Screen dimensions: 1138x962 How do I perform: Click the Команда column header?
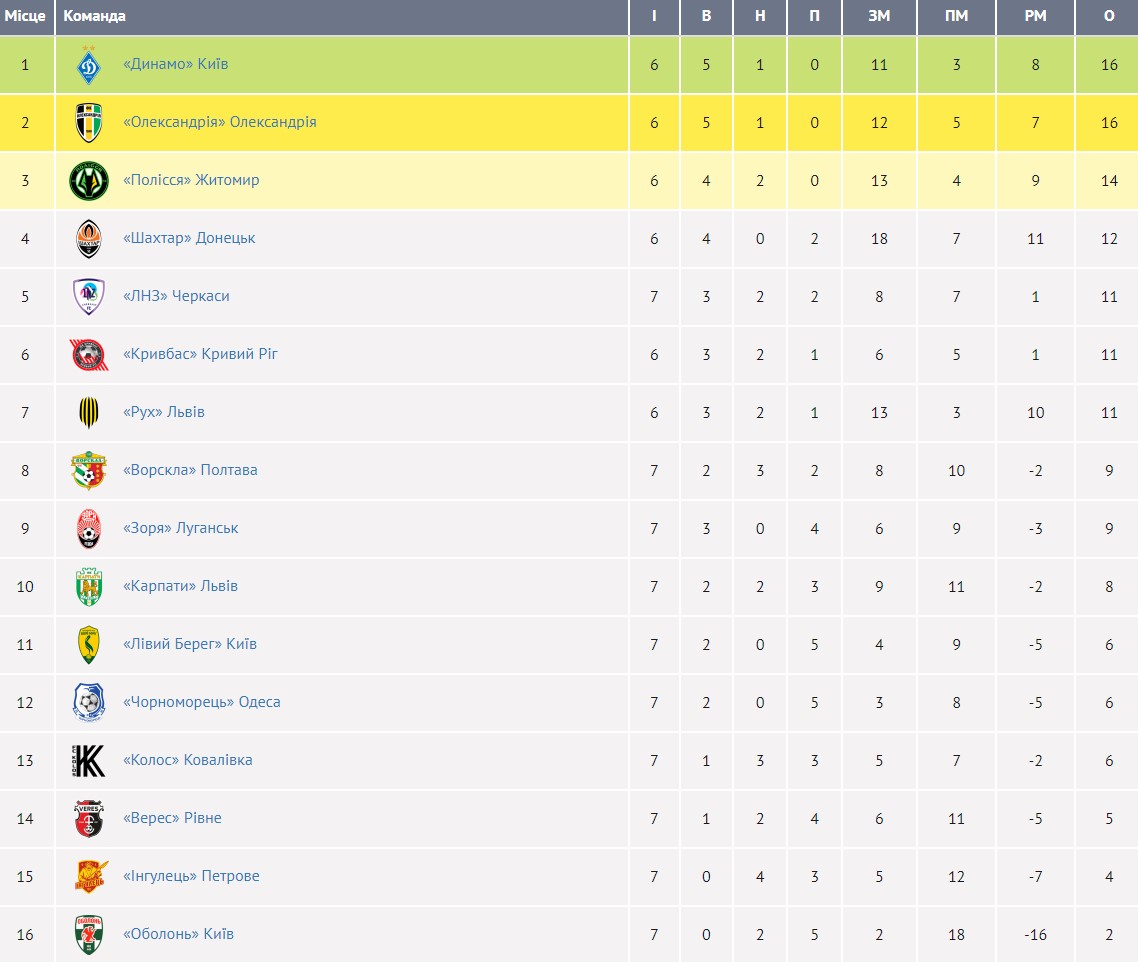[95, 16]
